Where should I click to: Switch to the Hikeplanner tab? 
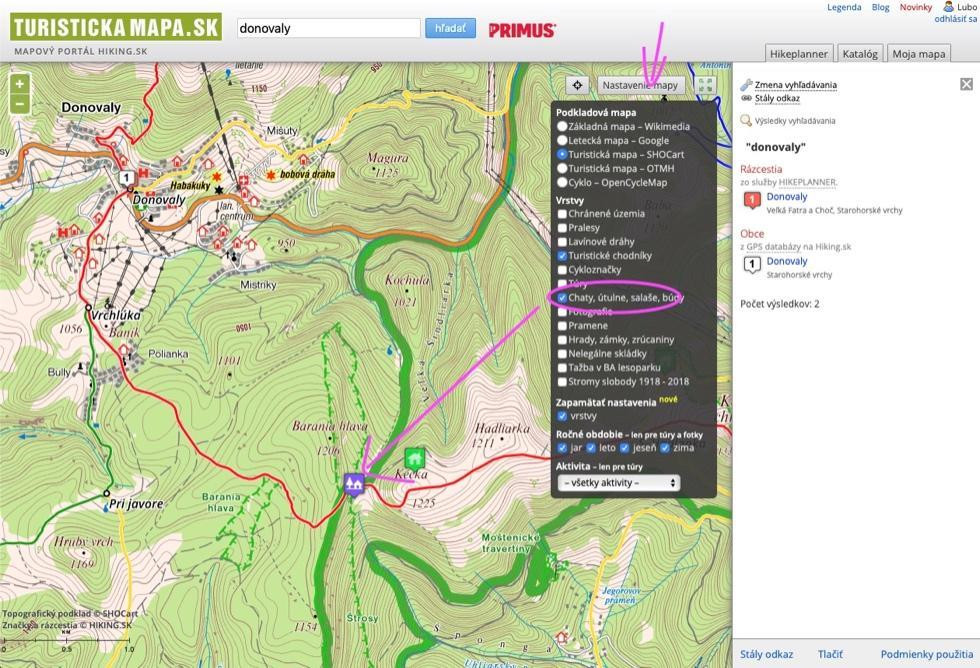point(798,54)
